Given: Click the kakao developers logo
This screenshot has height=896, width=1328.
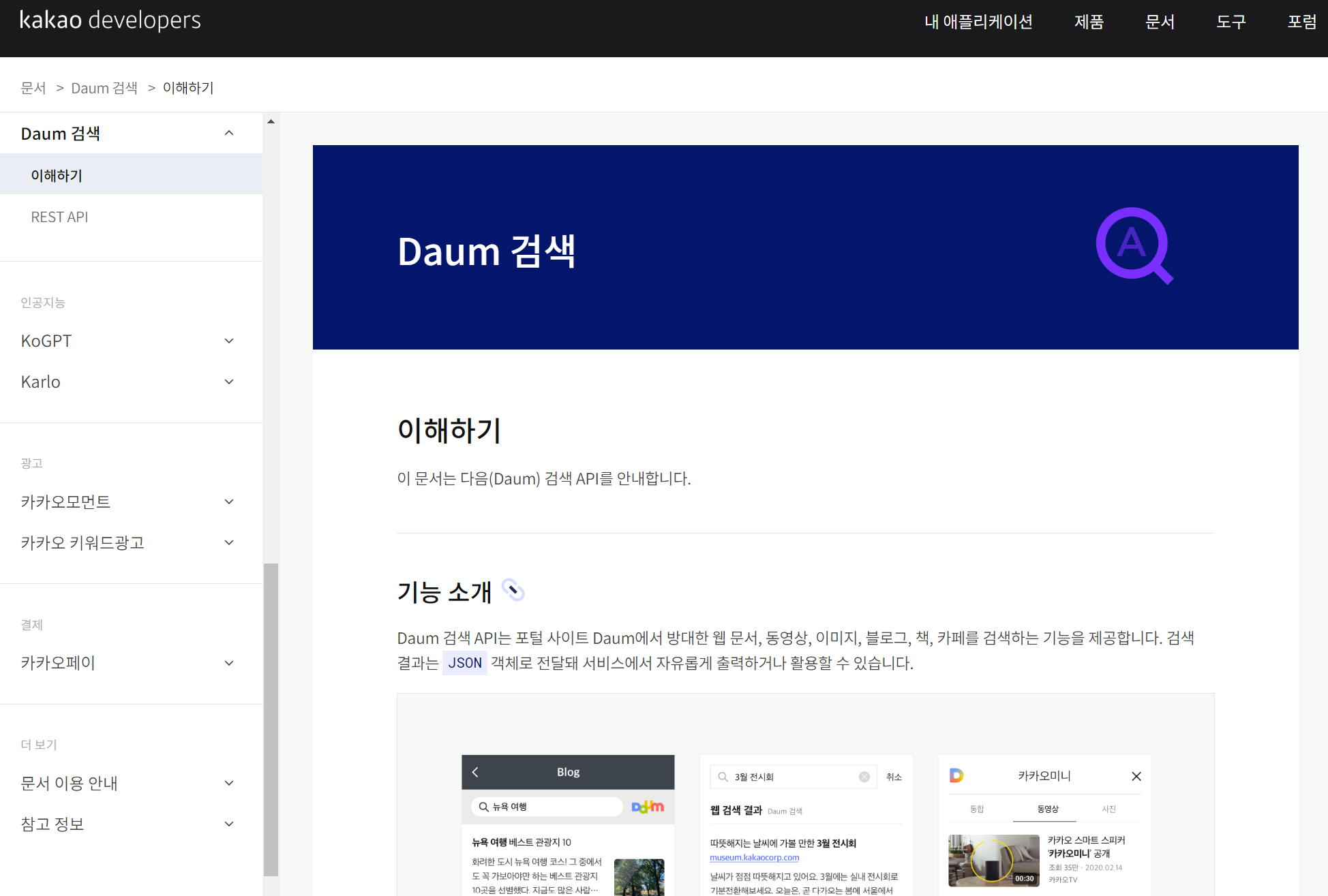Looking at the screenshot, I should pos(110,20).
